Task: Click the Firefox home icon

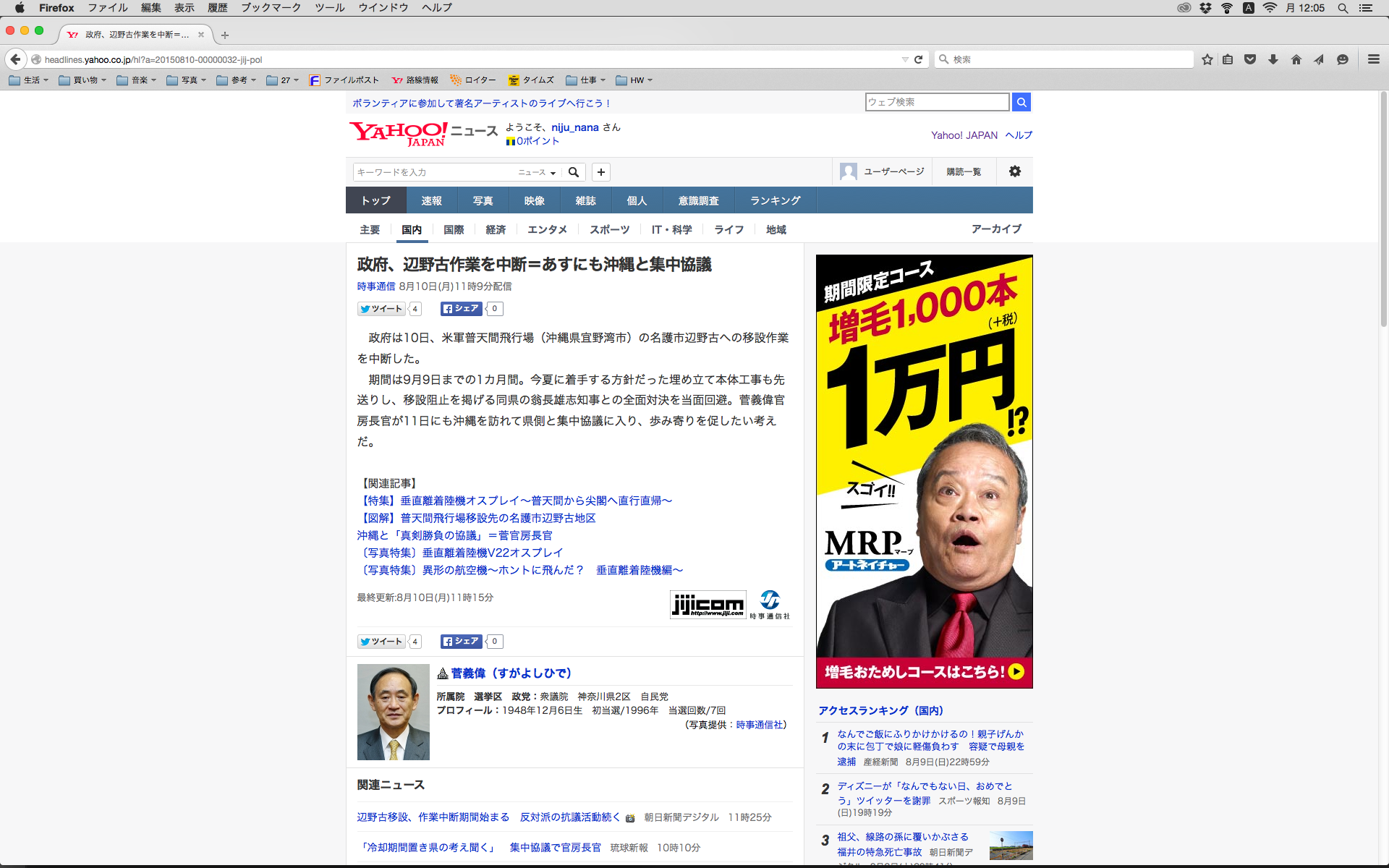Action: (1296, 59)
